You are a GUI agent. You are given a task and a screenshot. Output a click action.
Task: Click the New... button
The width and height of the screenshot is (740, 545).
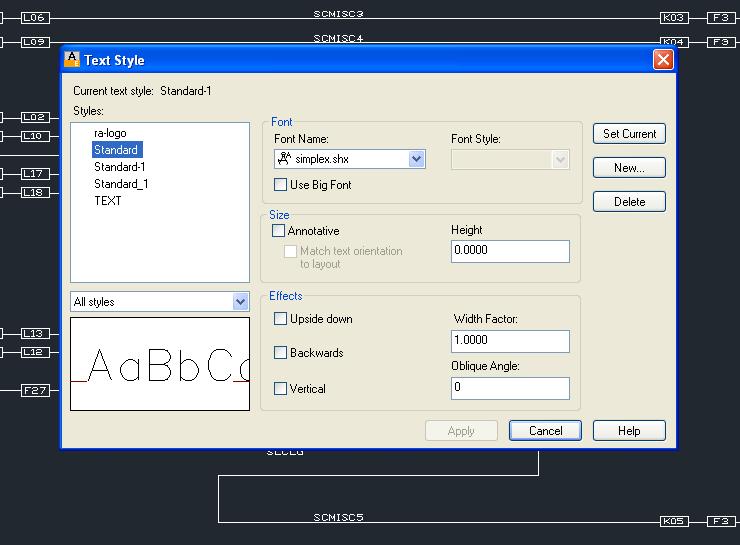[x=629, y=168]
